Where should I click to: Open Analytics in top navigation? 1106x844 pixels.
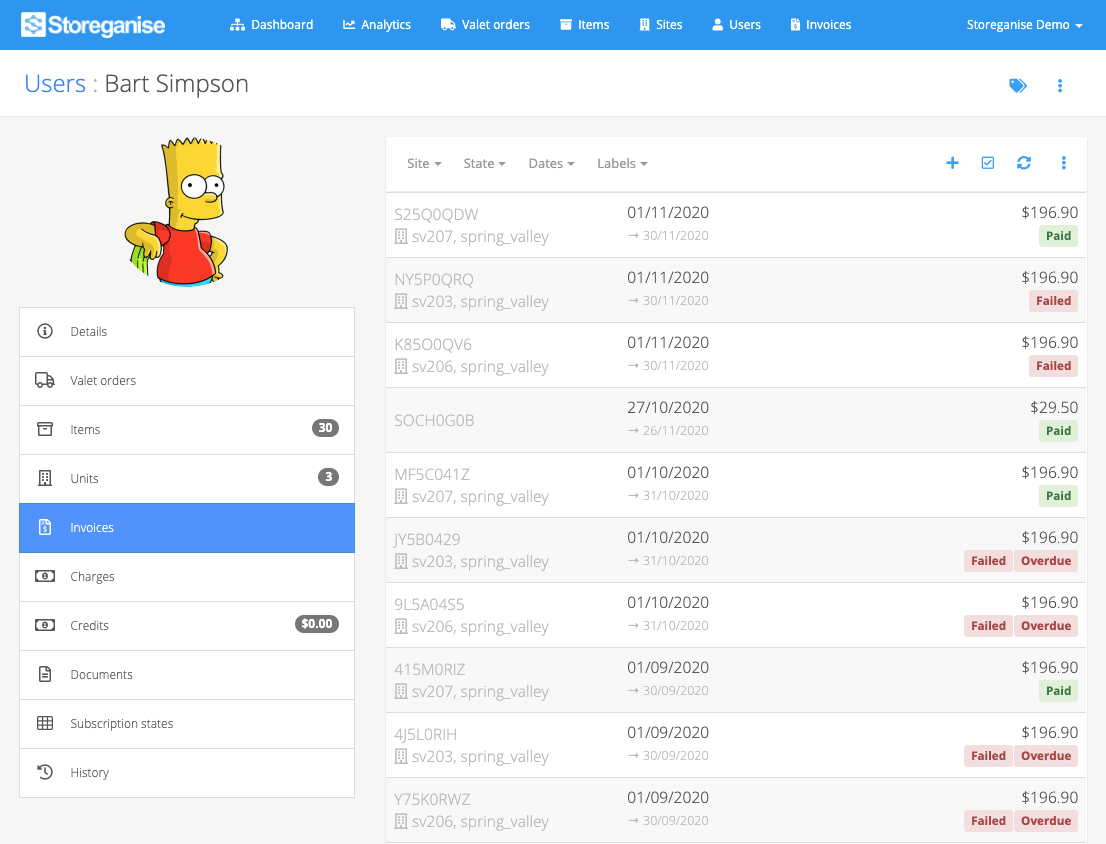click(377, 25)
